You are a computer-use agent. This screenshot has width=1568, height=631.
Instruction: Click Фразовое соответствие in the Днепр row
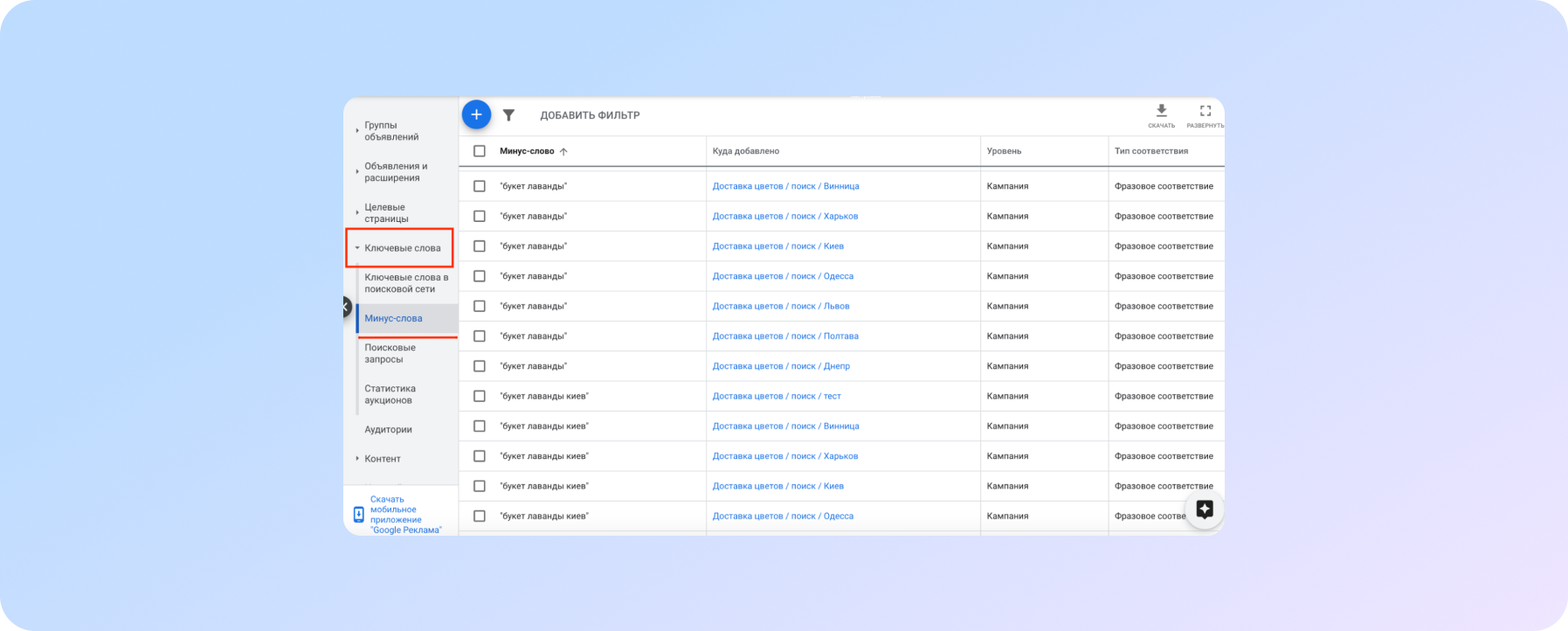(1164, 366)
